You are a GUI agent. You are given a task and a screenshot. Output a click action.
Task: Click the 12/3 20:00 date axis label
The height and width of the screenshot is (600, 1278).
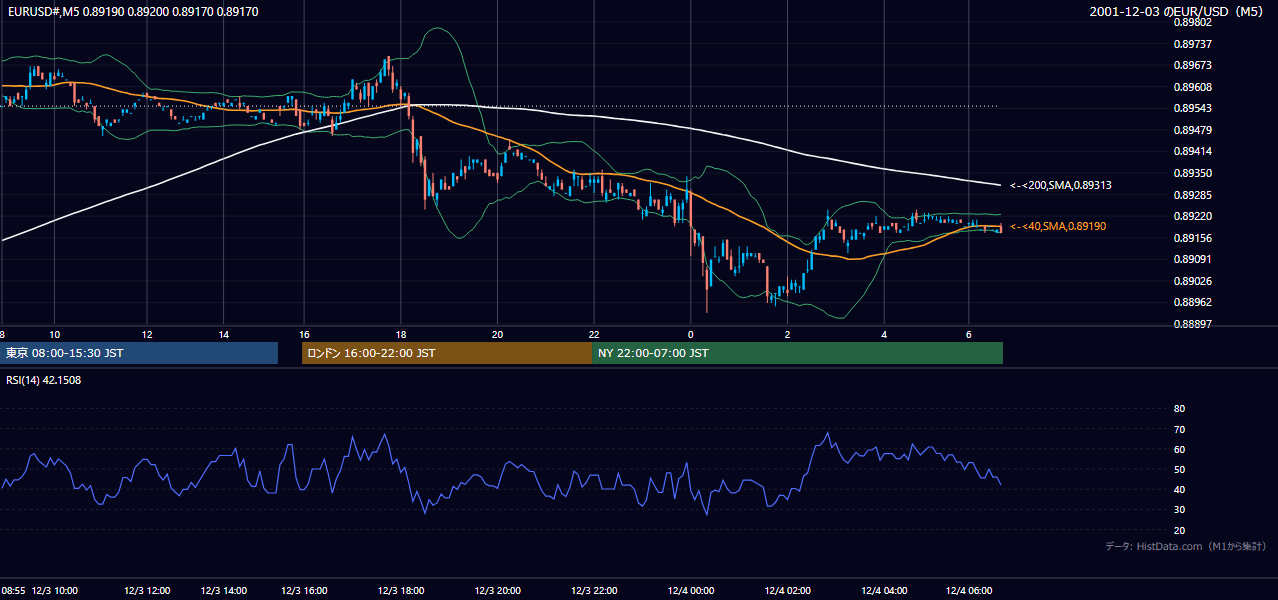click(x=497, y=590)
